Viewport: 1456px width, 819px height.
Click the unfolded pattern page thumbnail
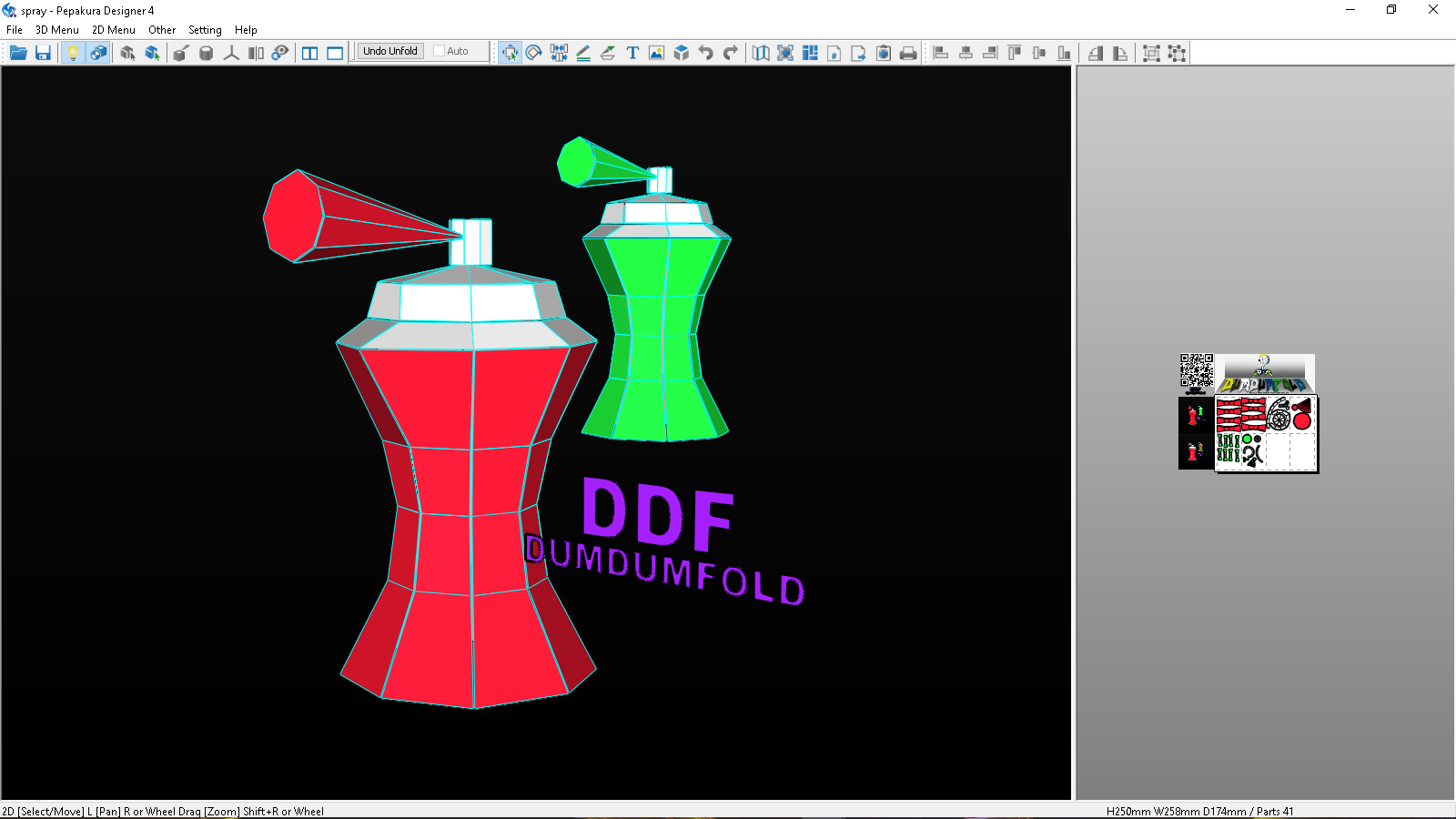coord(1265,435)
